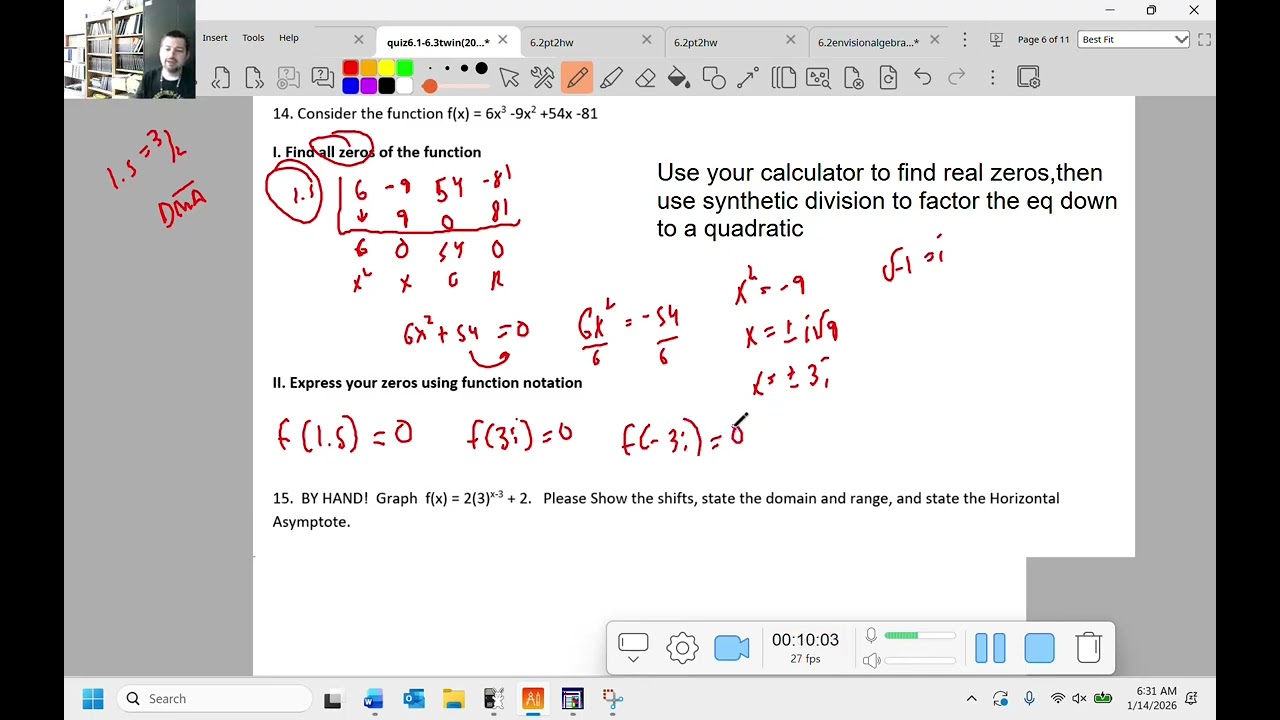Toggle full screen view
The height and width of the screenshot is (720, 1280).
pos(1204,40)
